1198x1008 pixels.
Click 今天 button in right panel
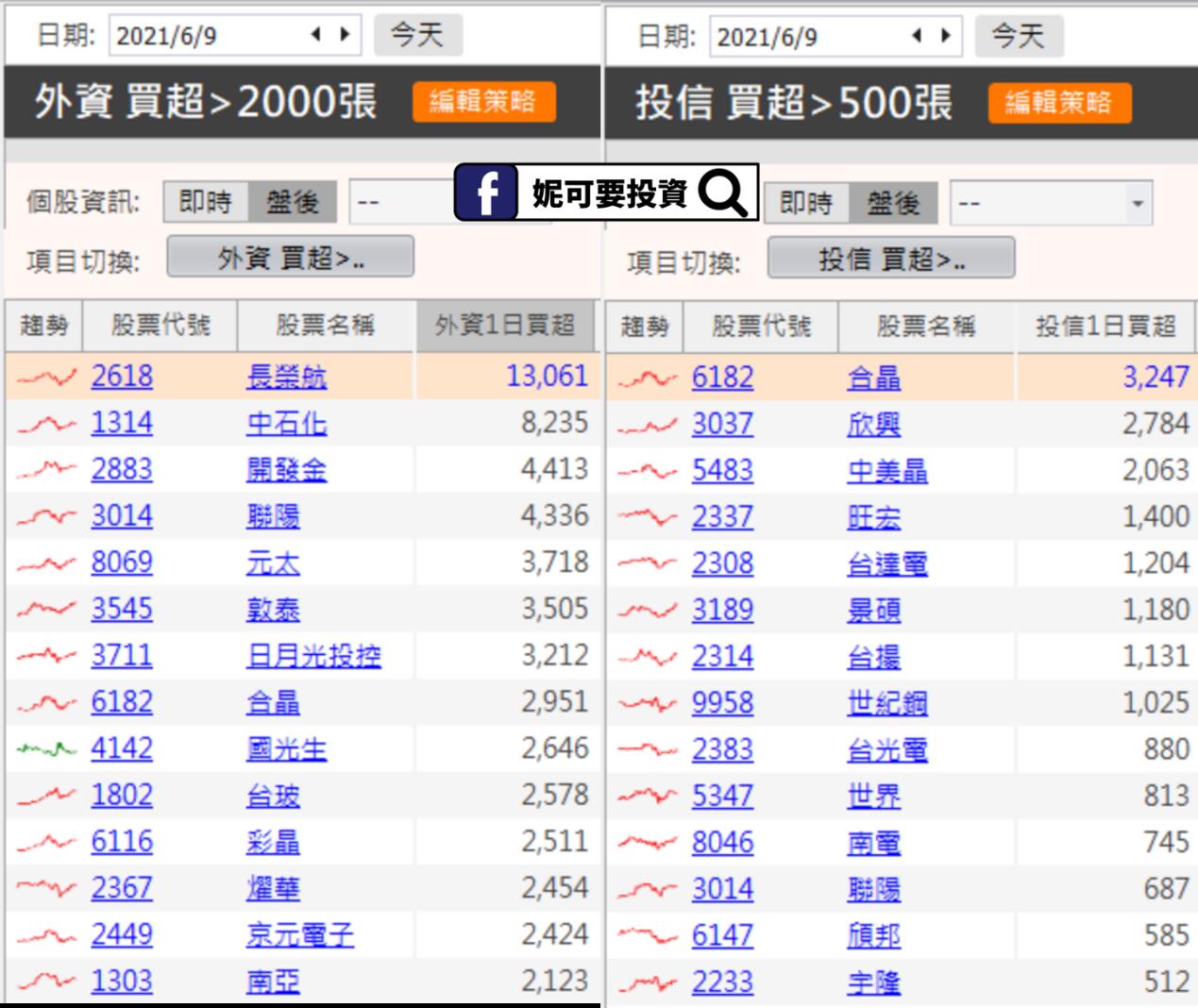coord(1018,36)
